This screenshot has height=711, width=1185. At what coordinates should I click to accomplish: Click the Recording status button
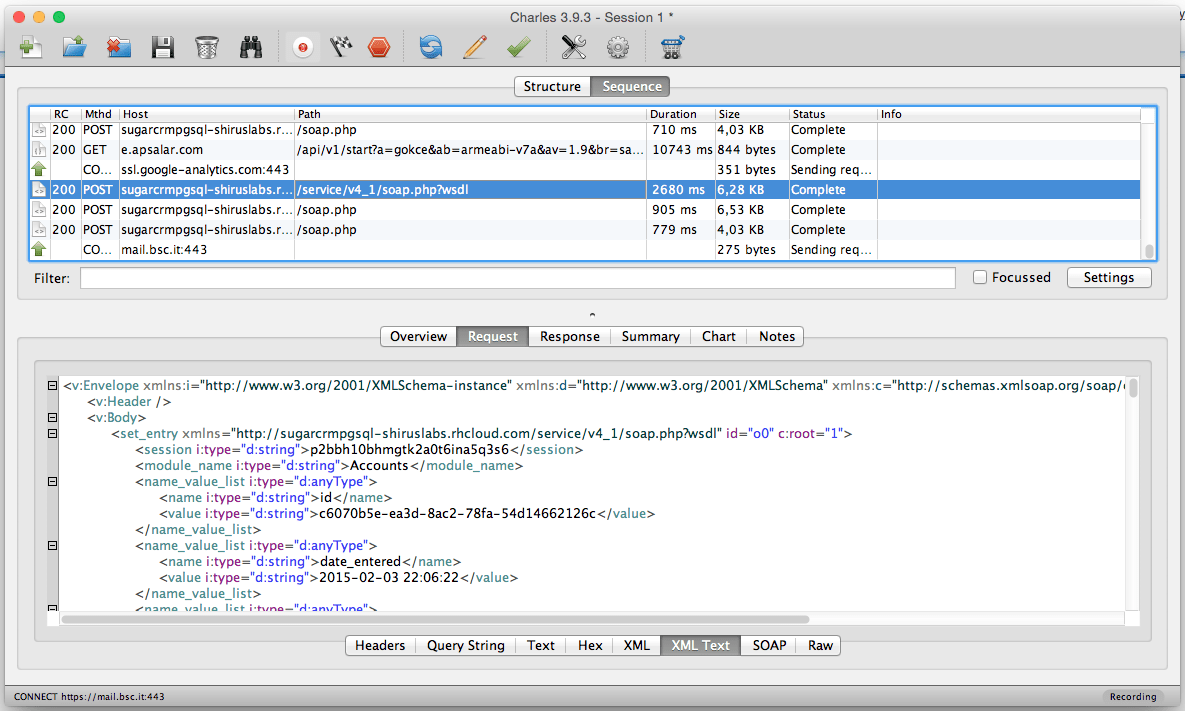(1133, 697)
